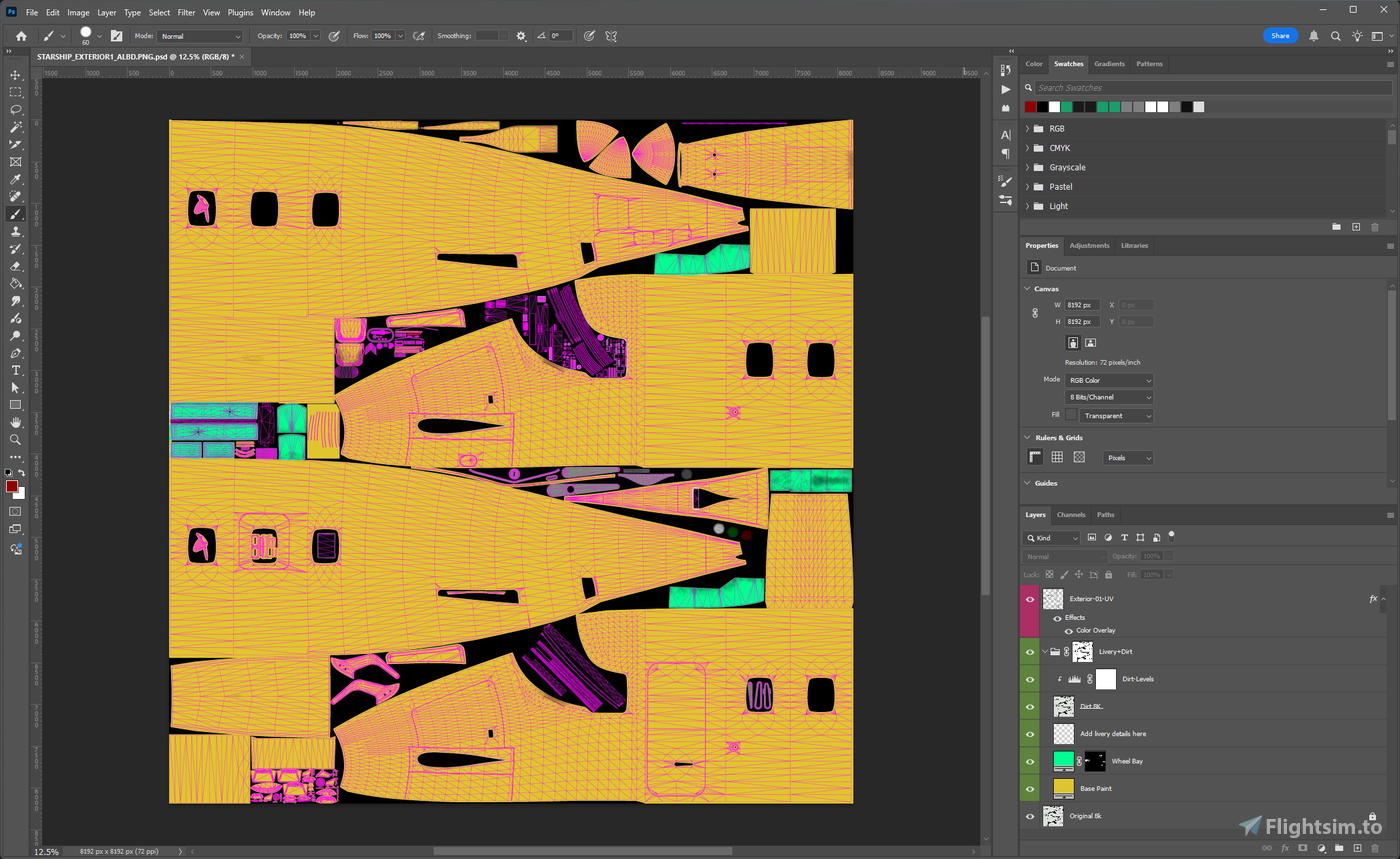Select the Add livery details here layer
Screen dimensions: 1400x859
1113,734
